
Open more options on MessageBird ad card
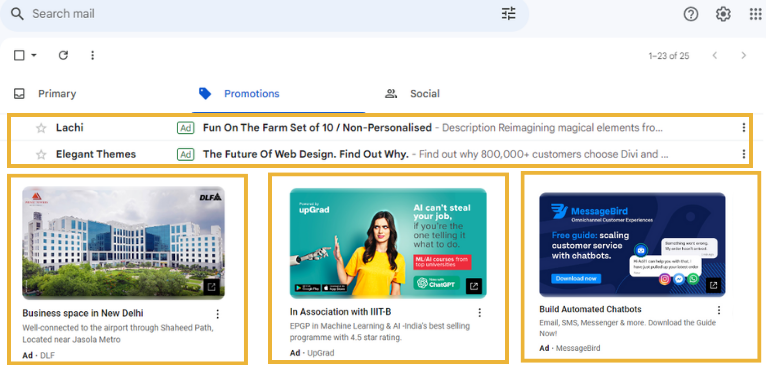pos(719,310)
